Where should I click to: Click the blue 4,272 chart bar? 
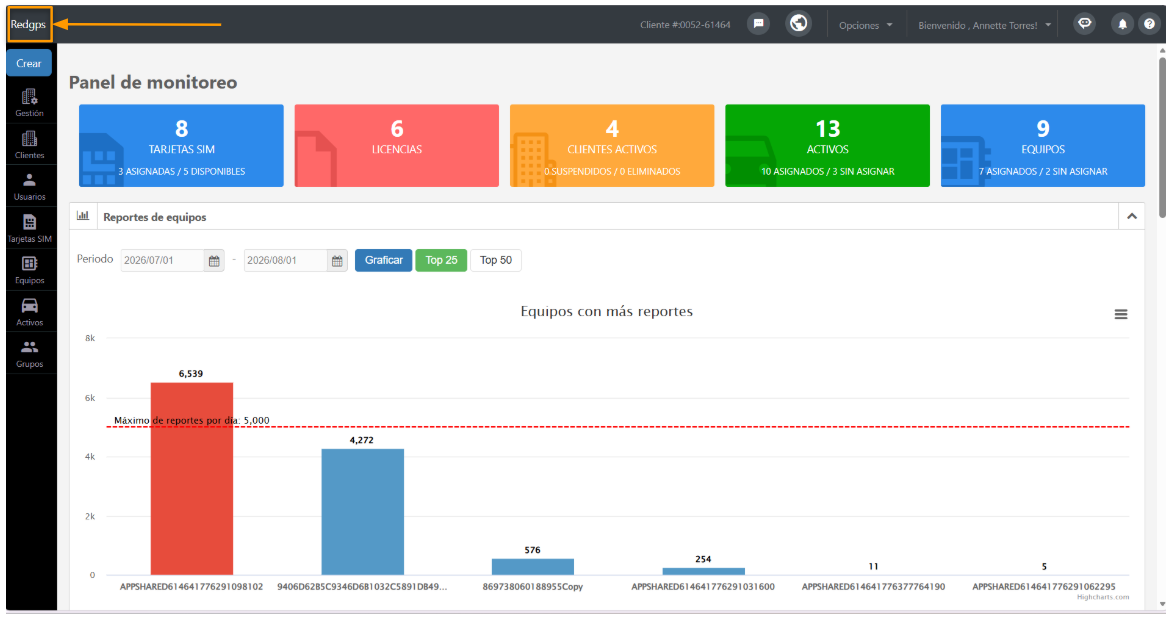[362, 512]
